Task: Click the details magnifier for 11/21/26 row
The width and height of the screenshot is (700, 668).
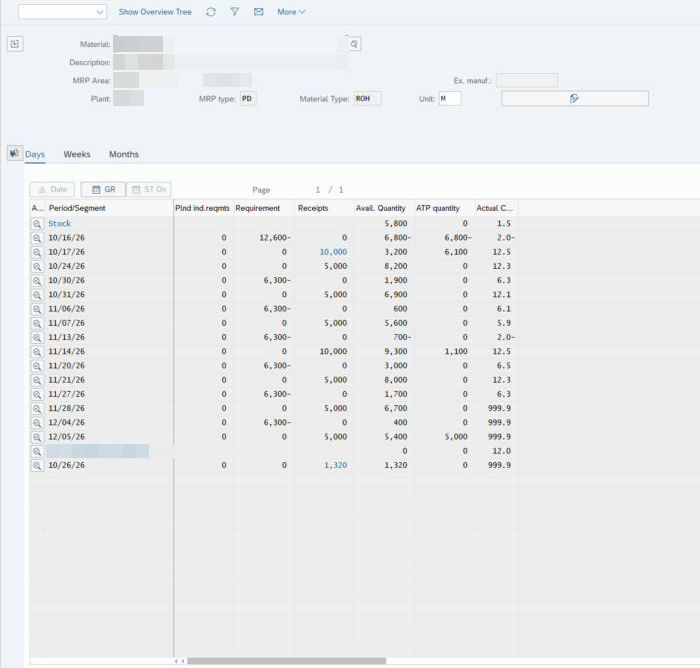Action: coord(37,380)
